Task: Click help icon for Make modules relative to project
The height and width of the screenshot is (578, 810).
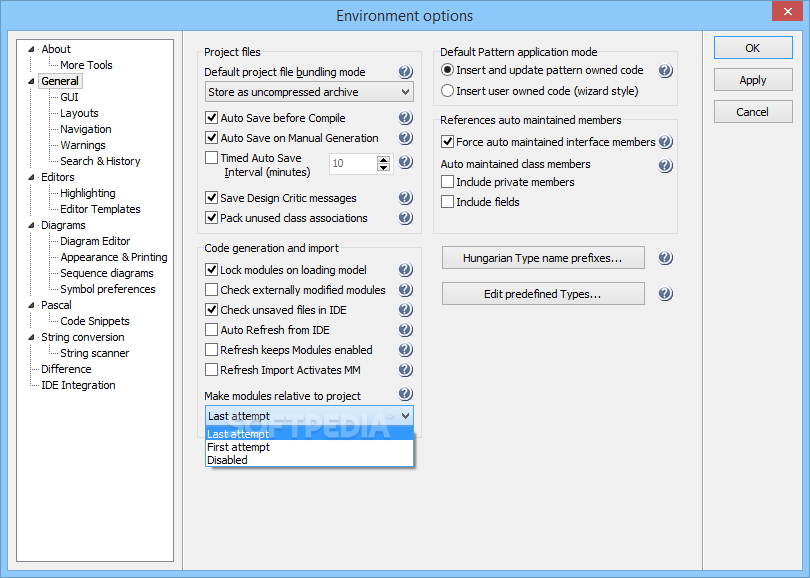Action: tap(406, 394)
